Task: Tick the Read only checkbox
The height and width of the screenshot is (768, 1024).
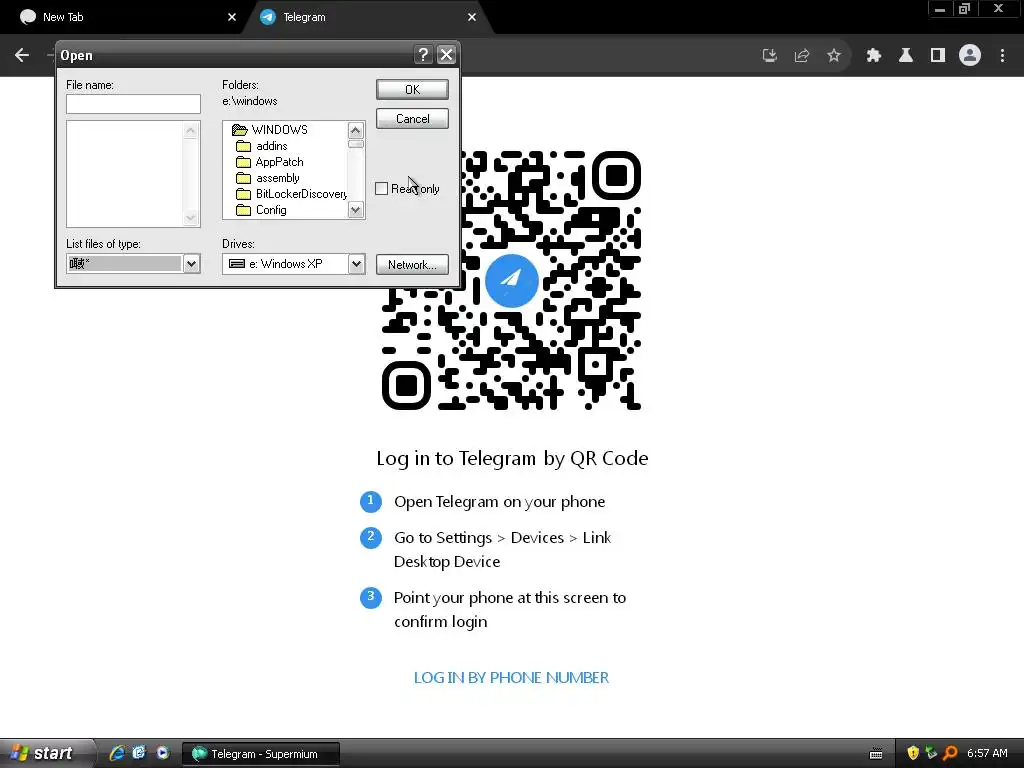Action: (x=381, y=189)
